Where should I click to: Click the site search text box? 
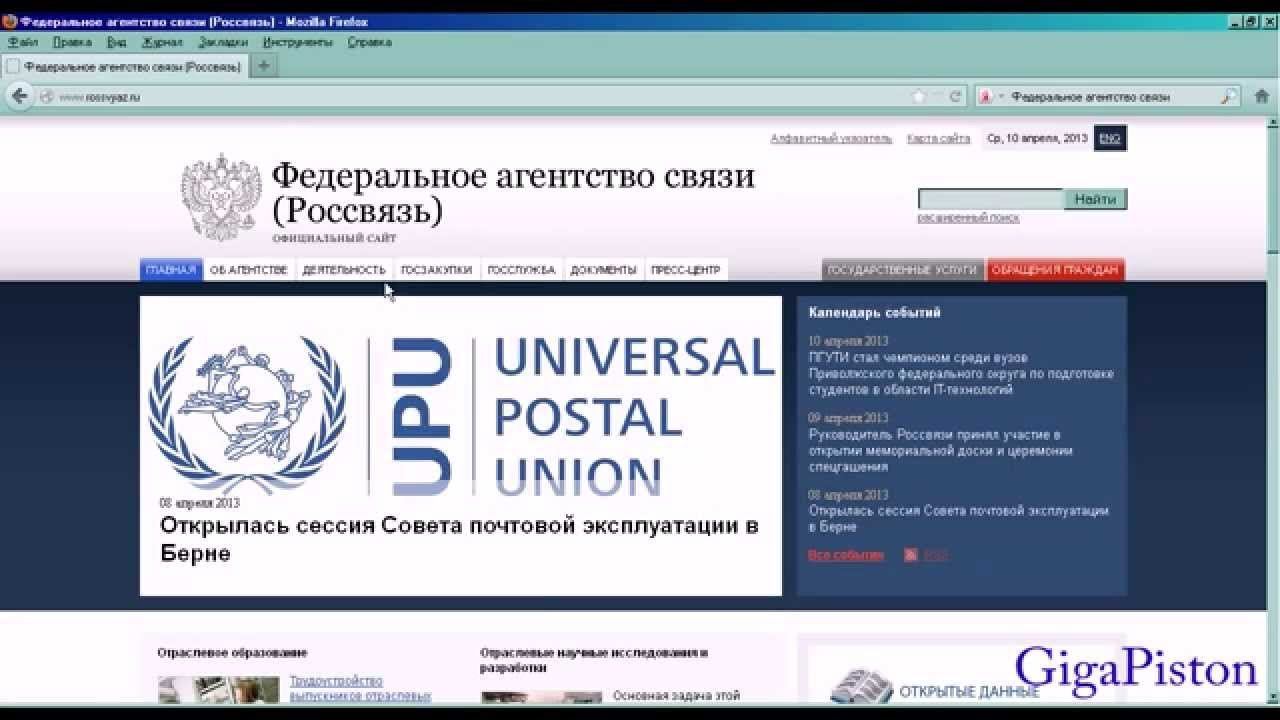pos(991,199)
